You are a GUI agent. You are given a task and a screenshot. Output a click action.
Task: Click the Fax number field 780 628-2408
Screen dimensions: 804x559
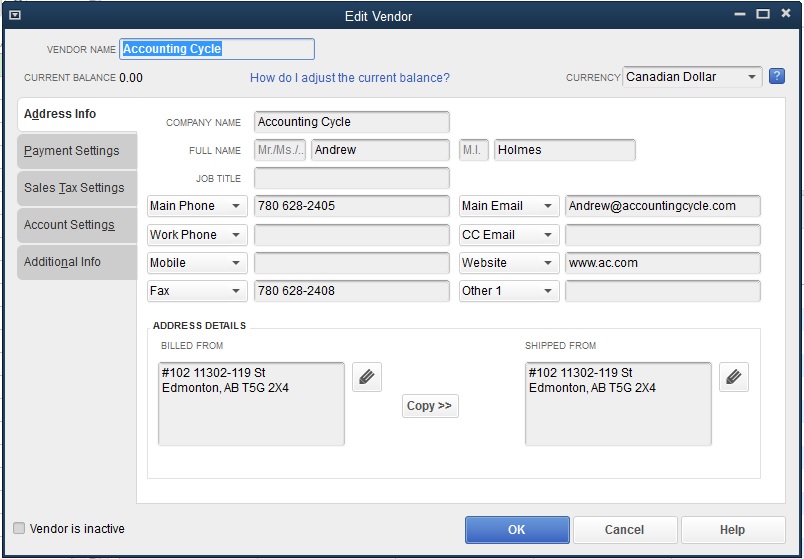click(x=352, y=291)
